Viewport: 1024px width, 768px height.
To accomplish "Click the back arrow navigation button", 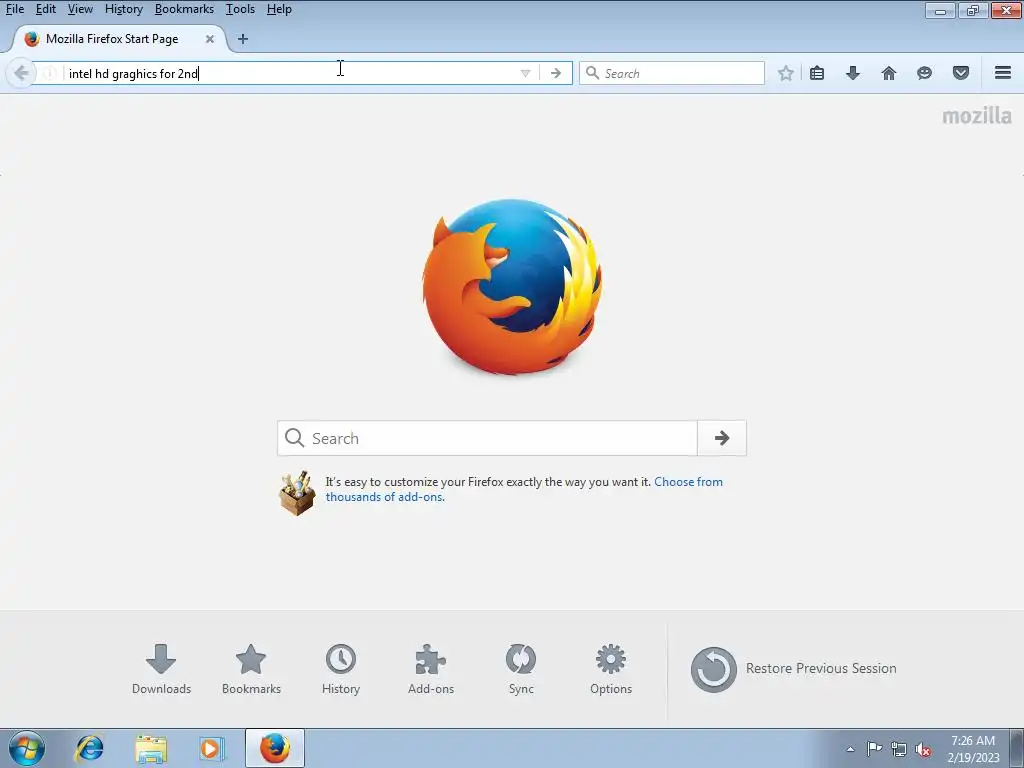I will click(x=20, y=72).
